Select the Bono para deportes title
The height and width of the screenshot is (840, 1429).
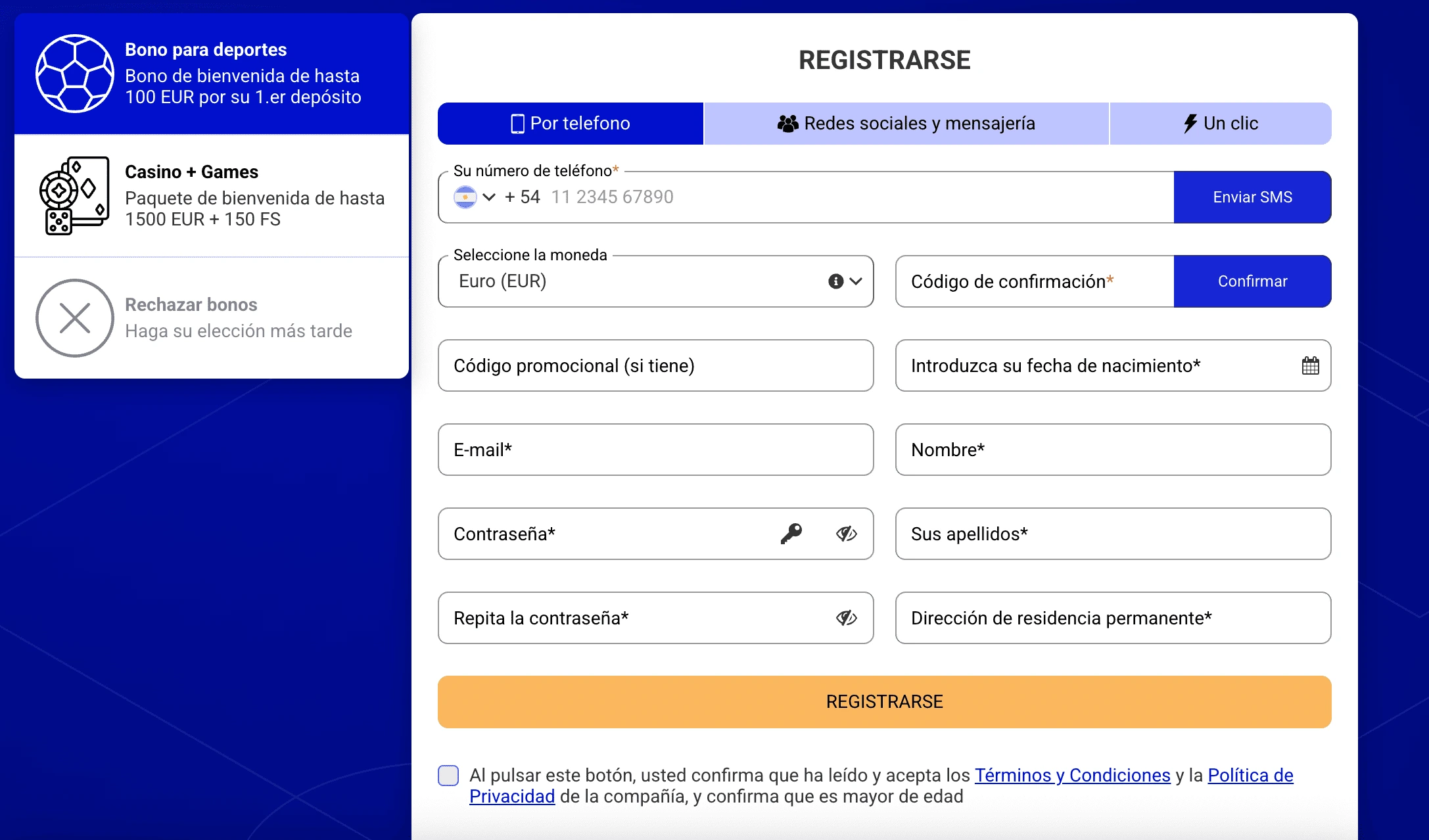coord(206,50)
